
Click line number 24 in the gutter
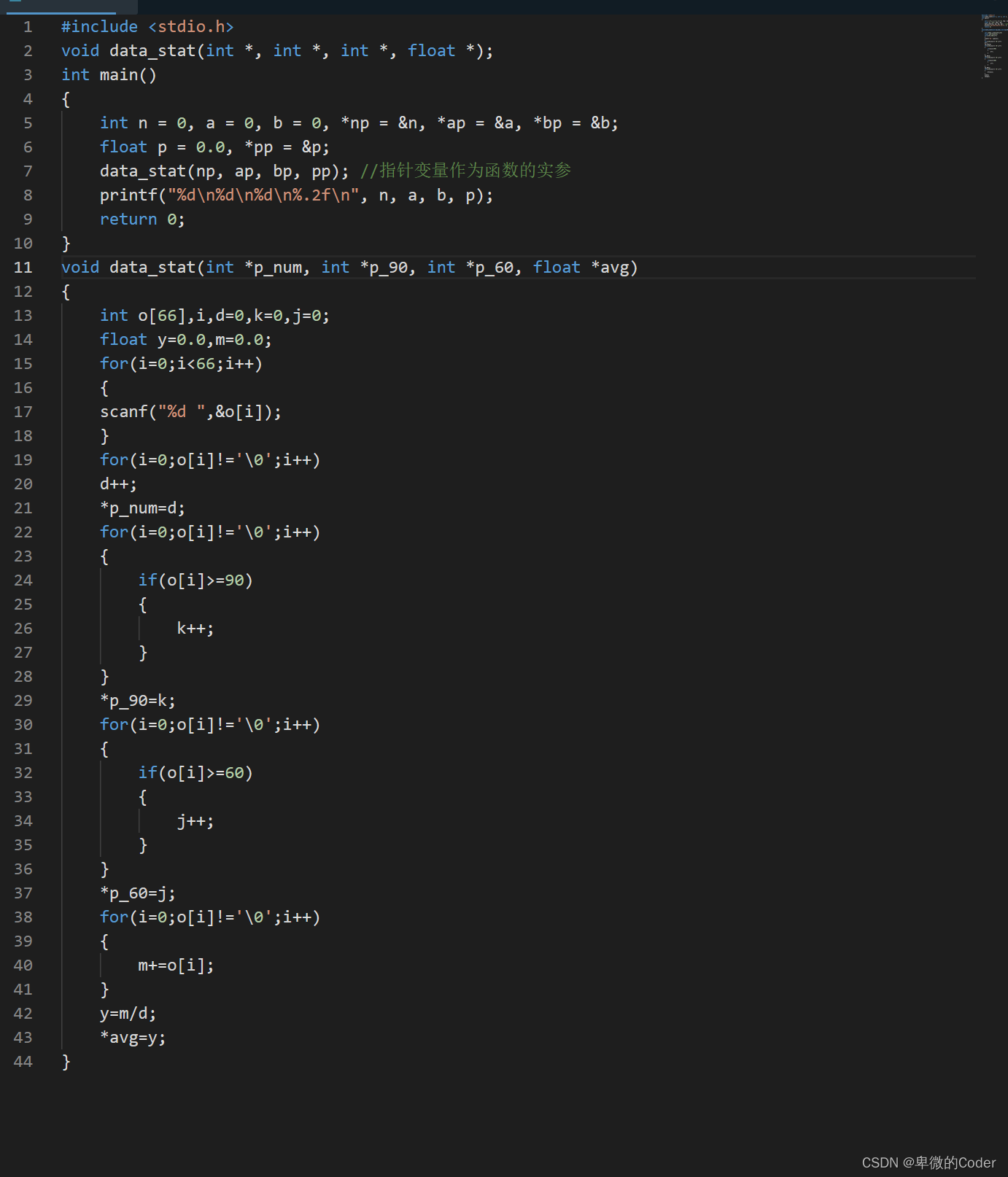[23, 580]
